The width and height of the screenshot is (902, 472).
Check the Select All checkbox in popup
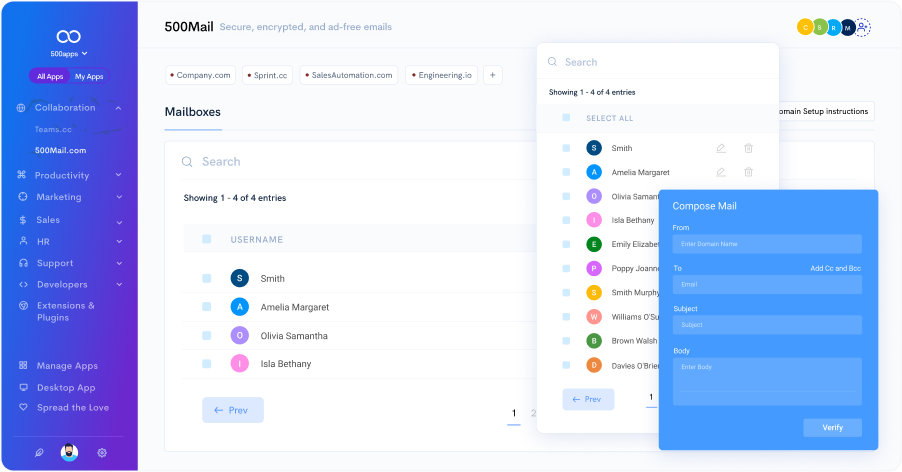pos(566,118)
